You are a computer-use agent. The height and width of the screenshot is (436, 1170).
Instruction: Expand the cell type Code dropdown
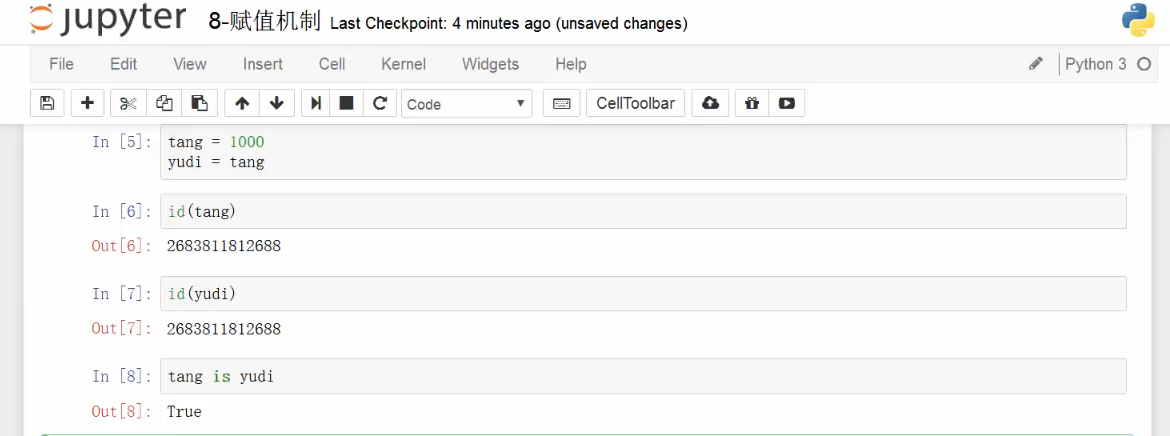click(x=467, y=103)
